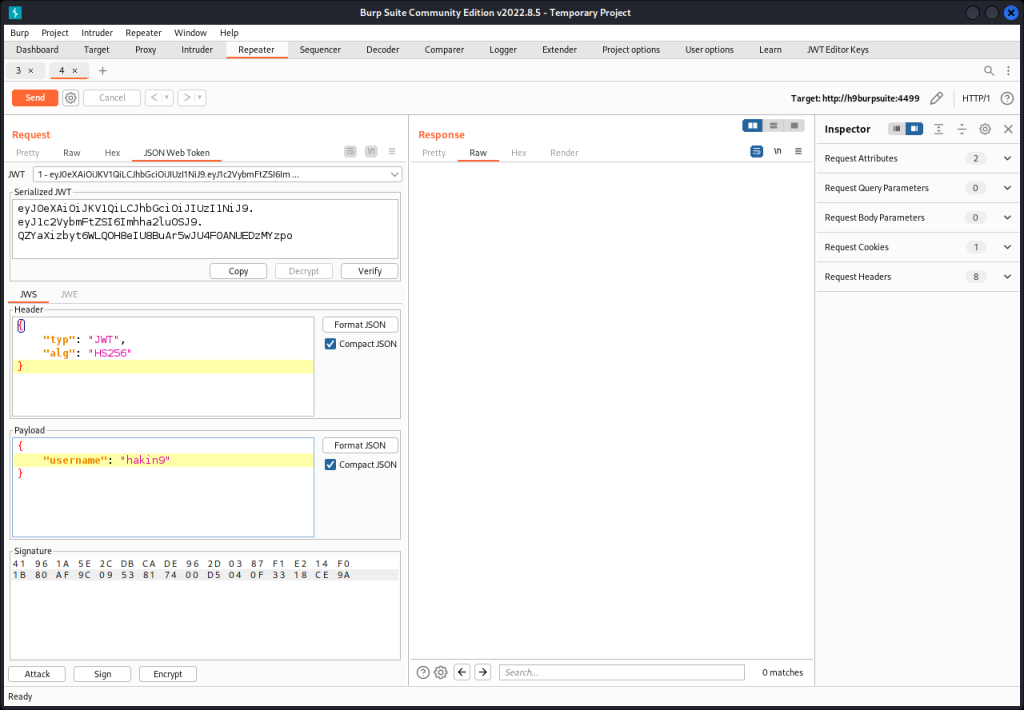The image size is (1024, 710).
Task: Open the Repeater tab search icon
Action: 989,71
